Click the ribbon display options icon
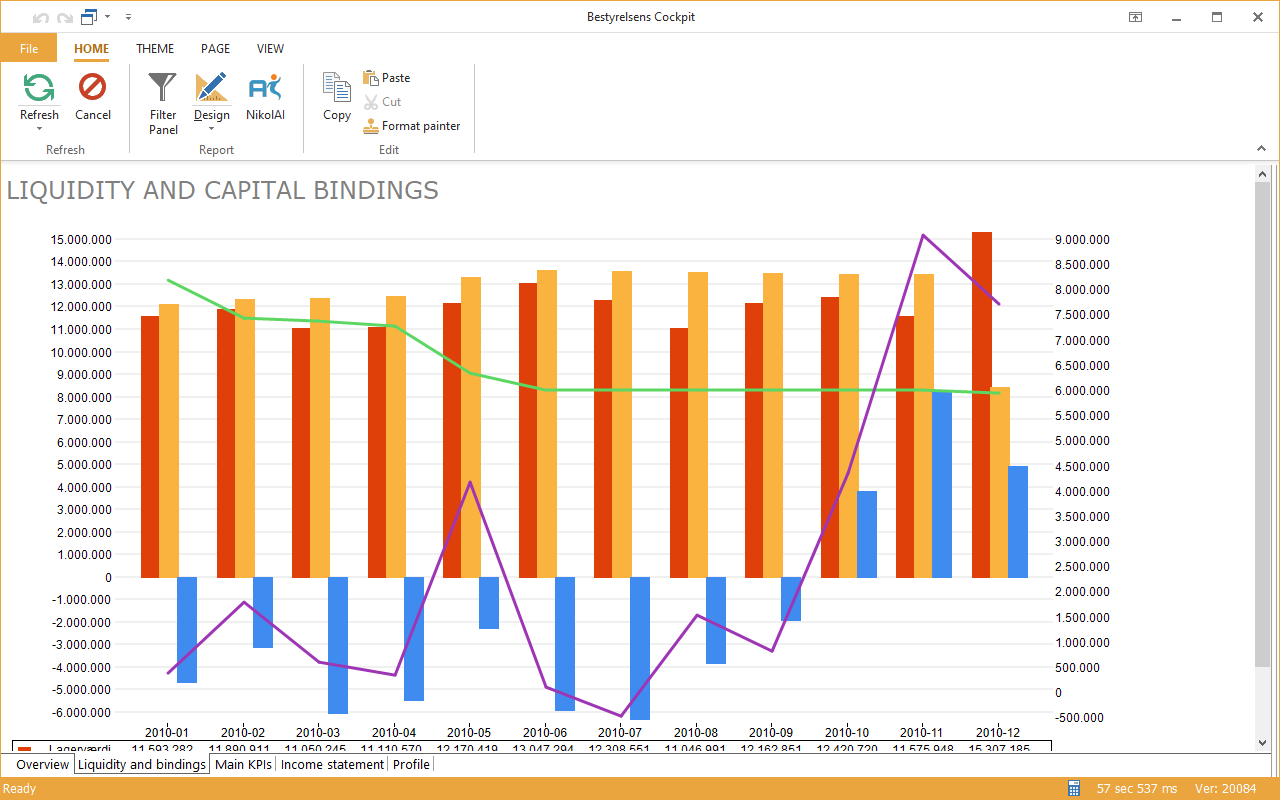The height and width of the screenshot is (800, 1280). point(1136,17)
